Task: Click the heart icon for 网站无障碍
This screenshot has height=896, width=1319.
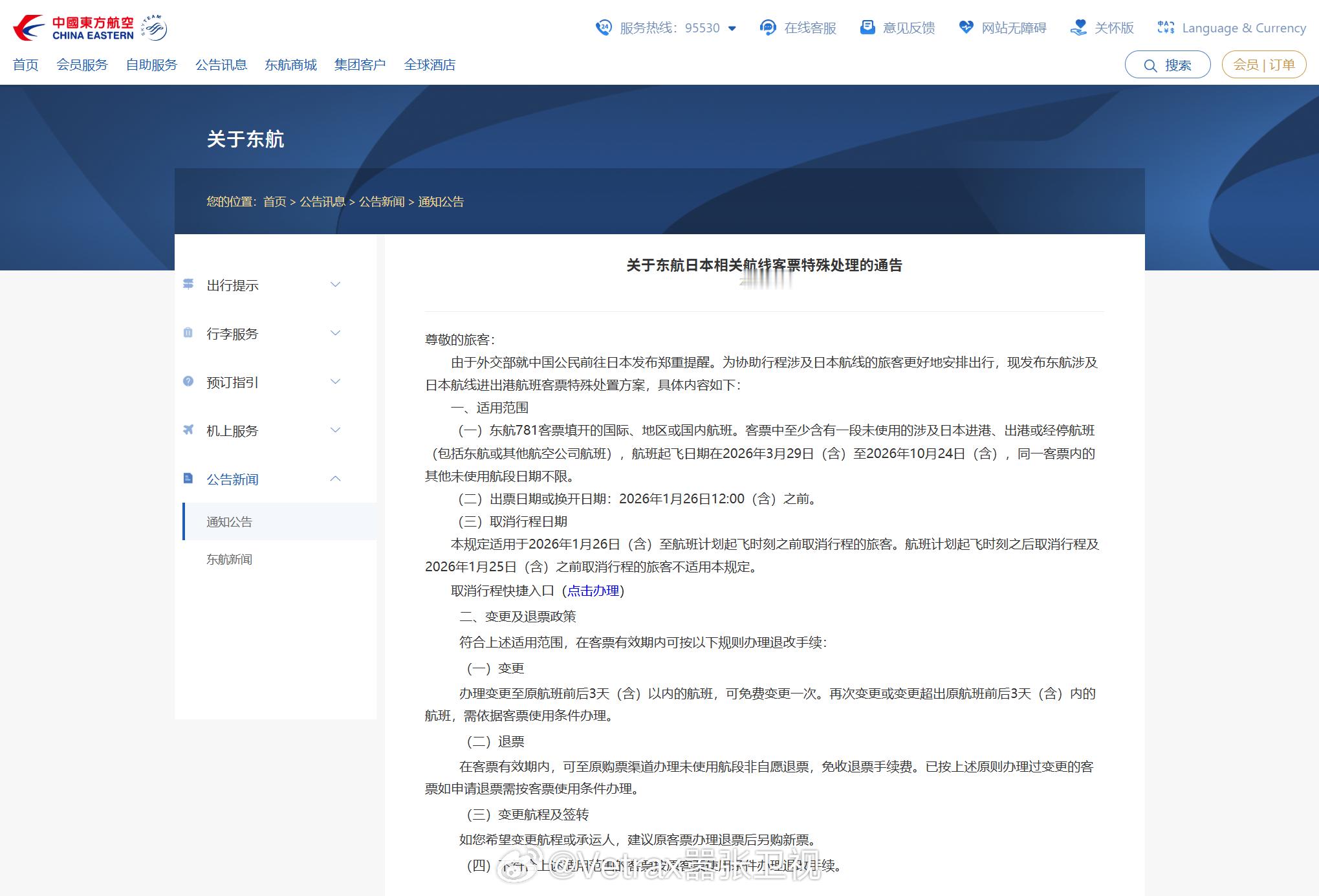Action: tap(966, 27)
